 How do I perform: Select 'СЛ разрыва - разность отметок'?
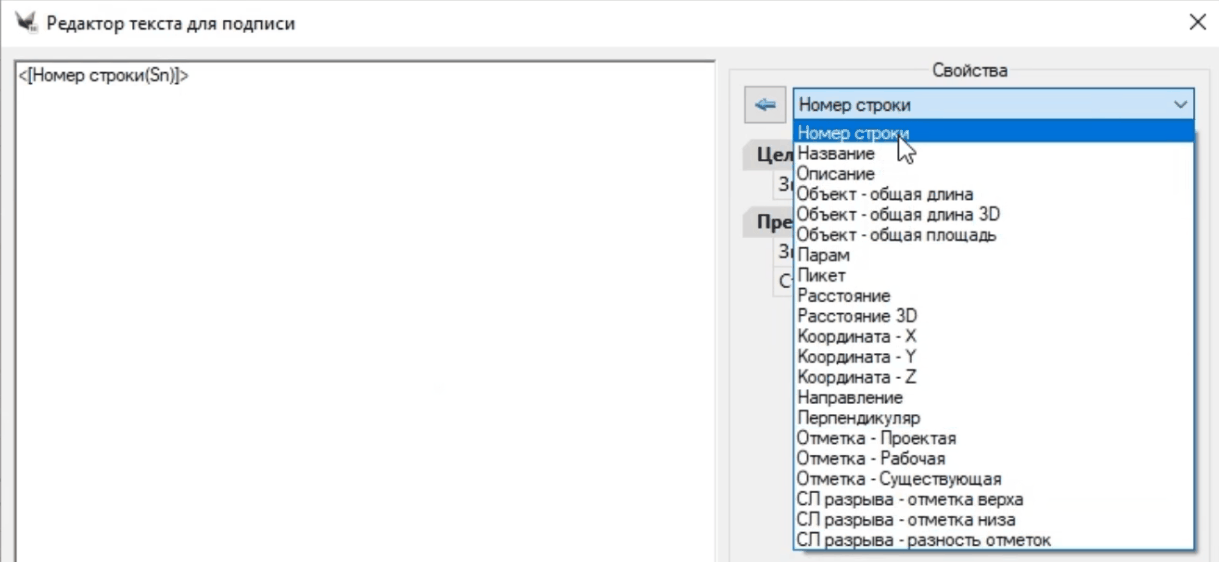pos(924,540)
